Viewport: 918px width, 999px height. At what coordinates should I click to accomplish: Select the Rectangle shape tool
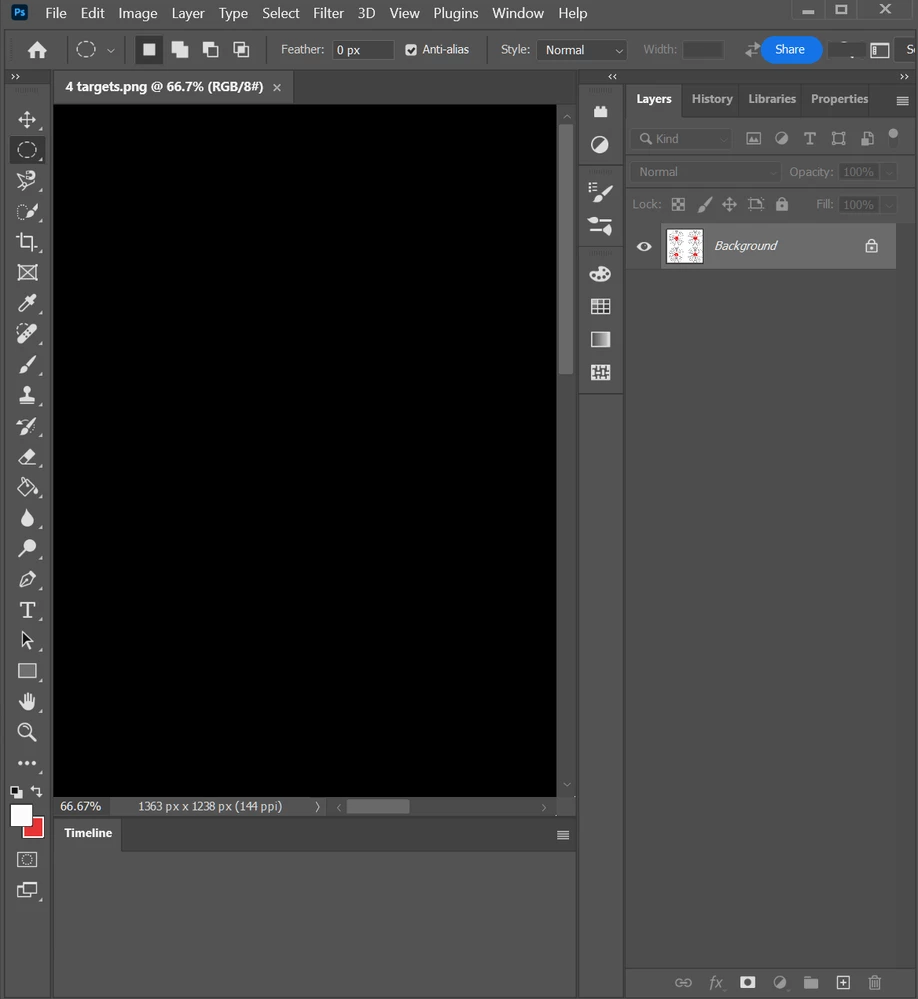(x=27, y=671)
